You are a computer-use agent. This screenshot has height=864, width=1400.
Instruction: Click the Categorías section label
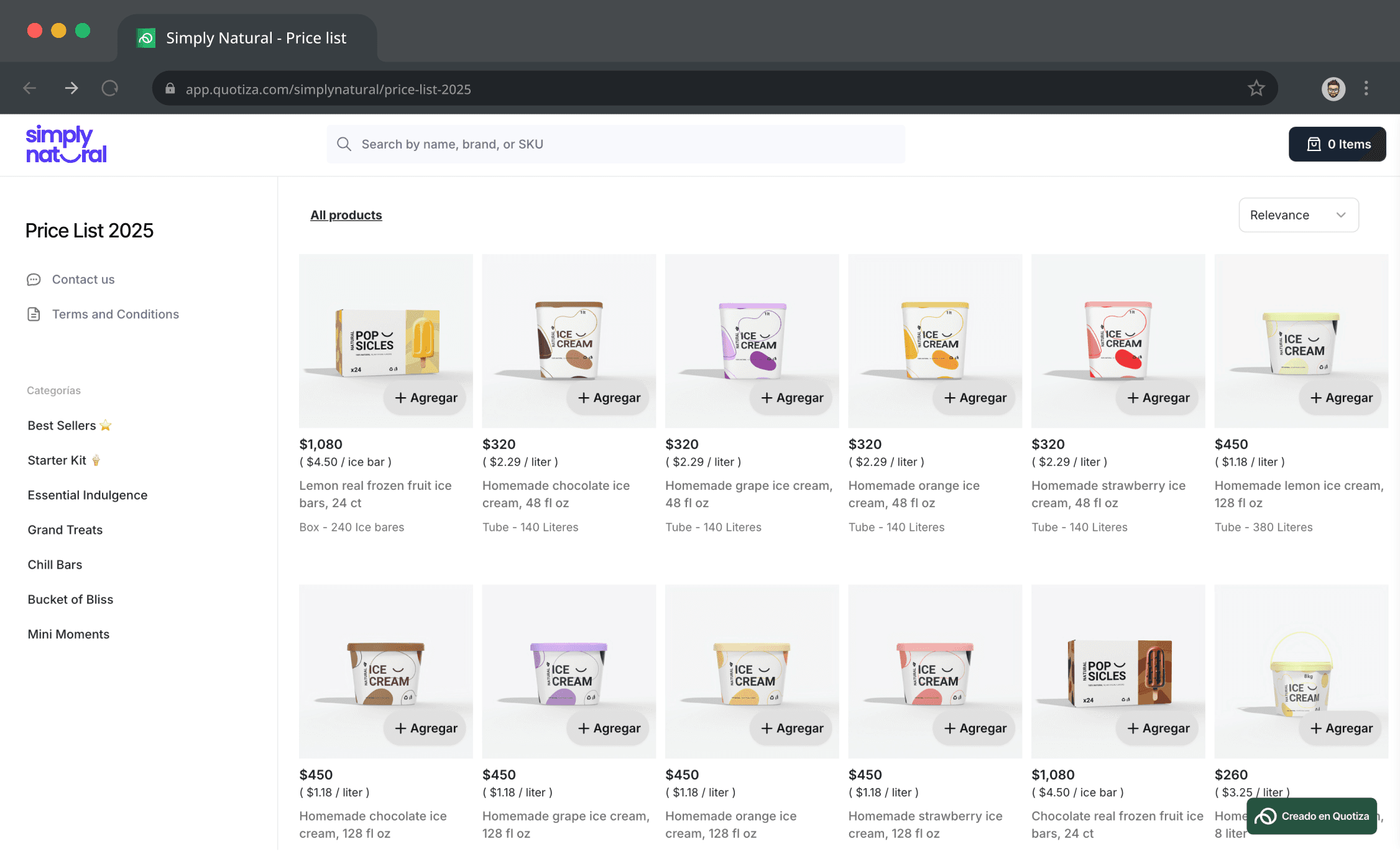54,390
